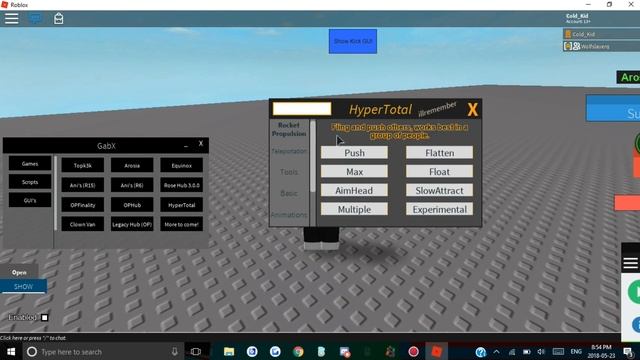Select Cold_Kid in the player list
The height and width of the screenshot is (360, 640).
[601, 34]
